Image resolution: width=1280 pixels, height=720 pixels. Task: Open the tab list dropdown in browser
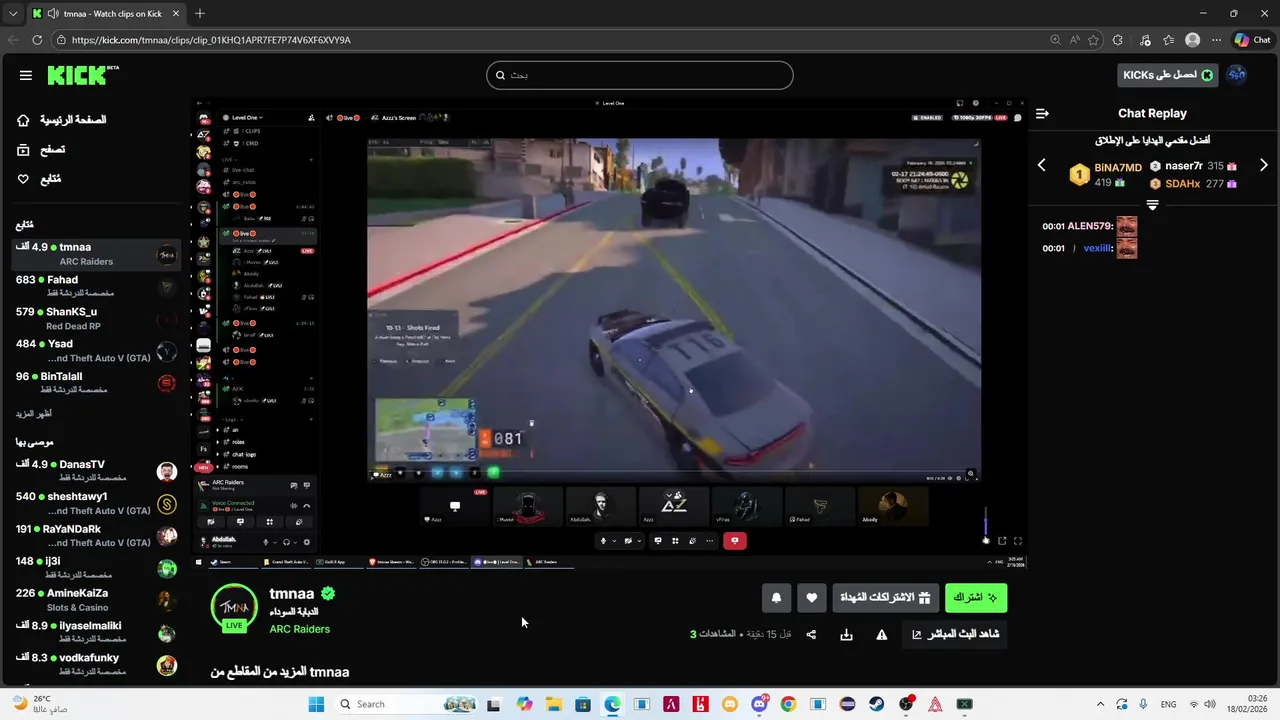[x=12, y=13]
